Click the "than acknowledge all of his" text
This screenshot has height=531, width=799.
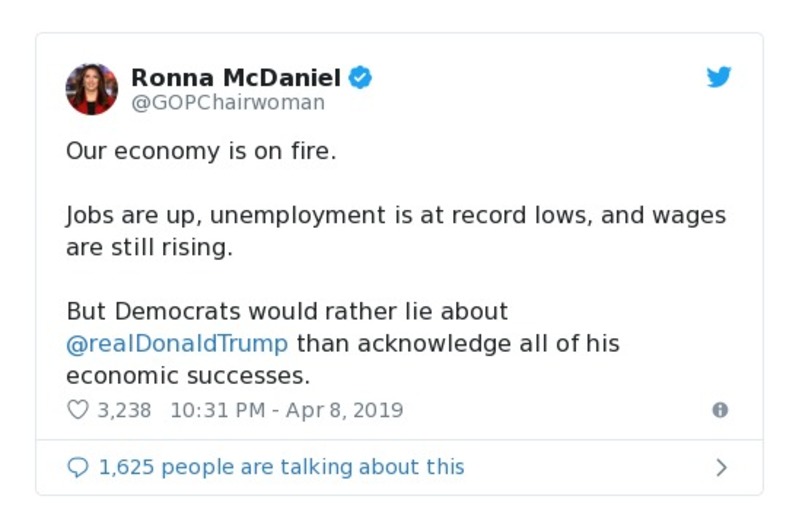click(458, 343)
